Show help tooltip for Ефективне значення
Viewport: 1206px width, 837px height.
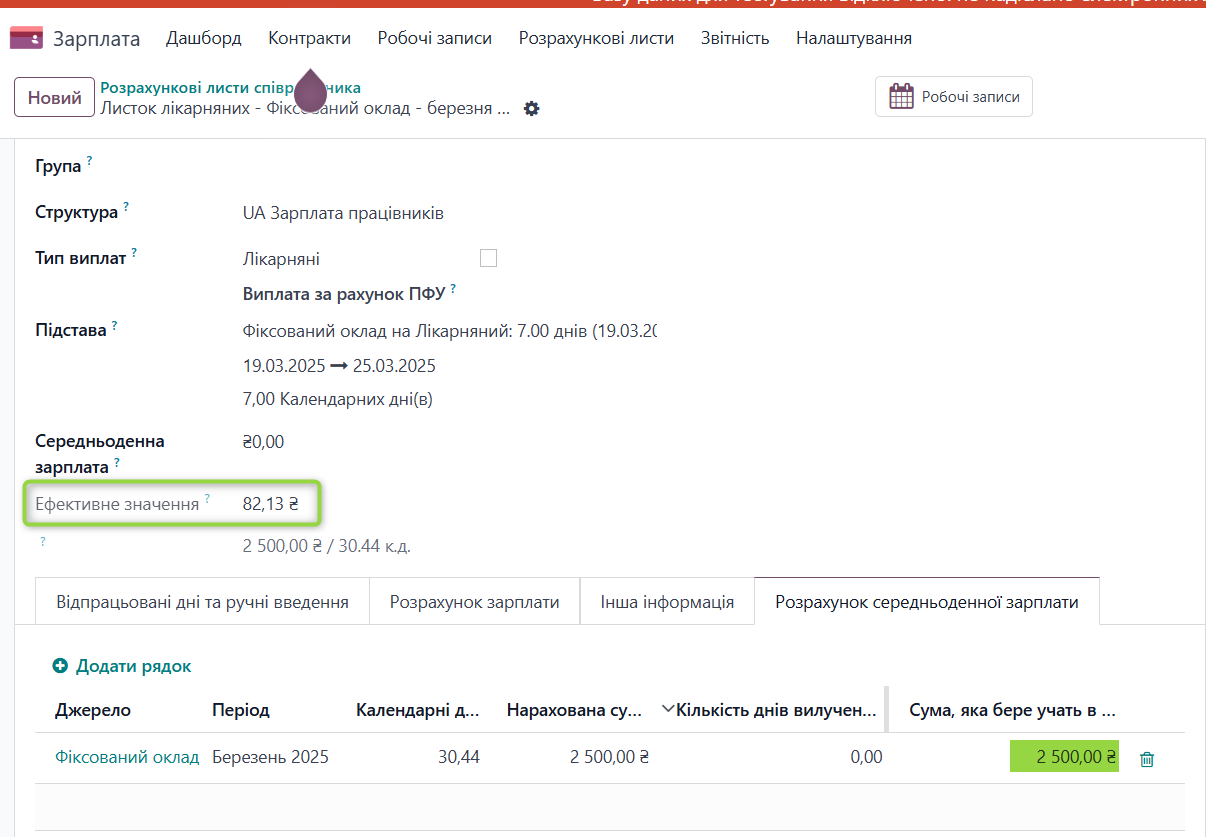pos(208,498)
